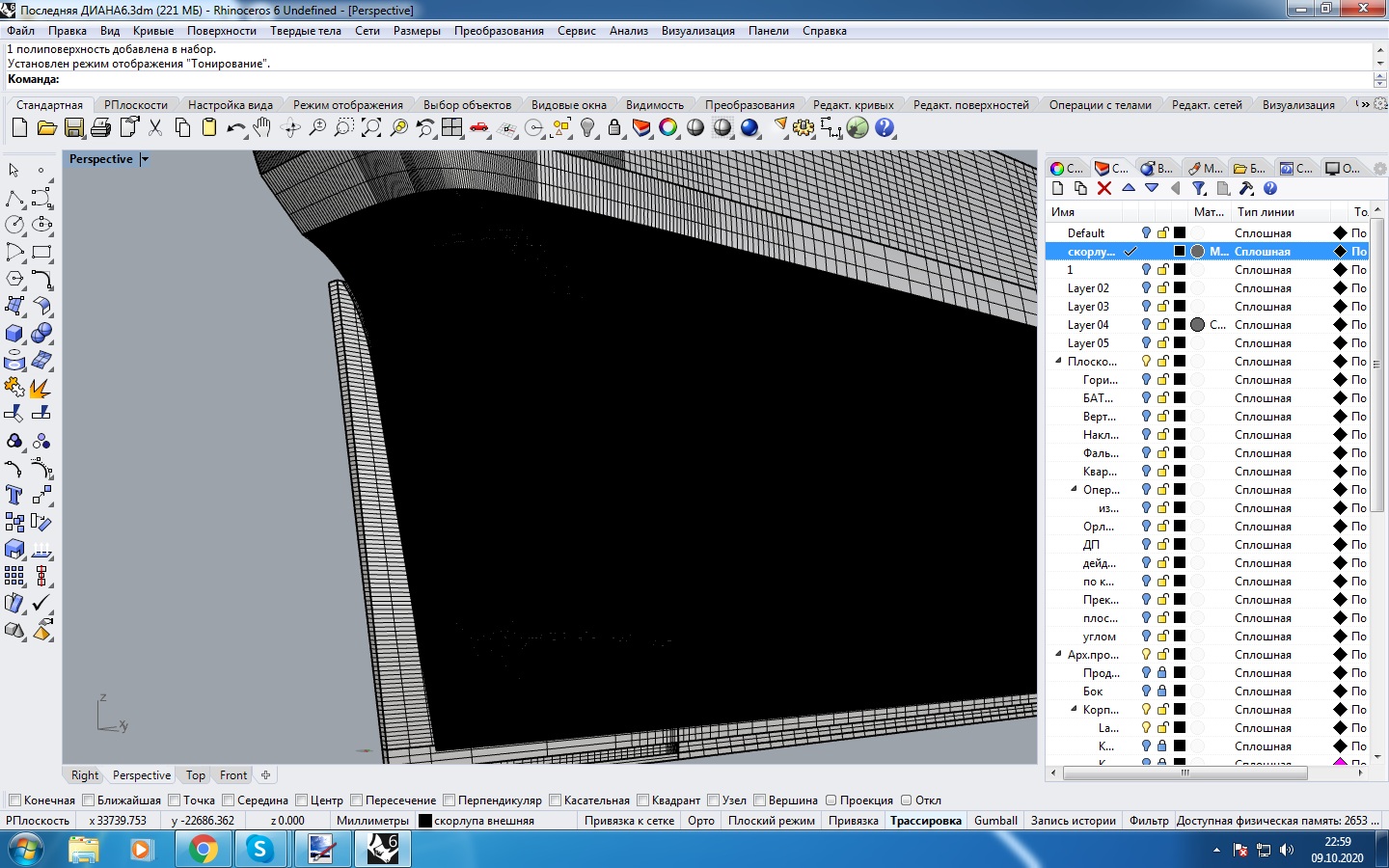The width and height of the screenshot is (1389, 868).
Task: Change the color swatch of Default layer
Action: [1179, 233]
